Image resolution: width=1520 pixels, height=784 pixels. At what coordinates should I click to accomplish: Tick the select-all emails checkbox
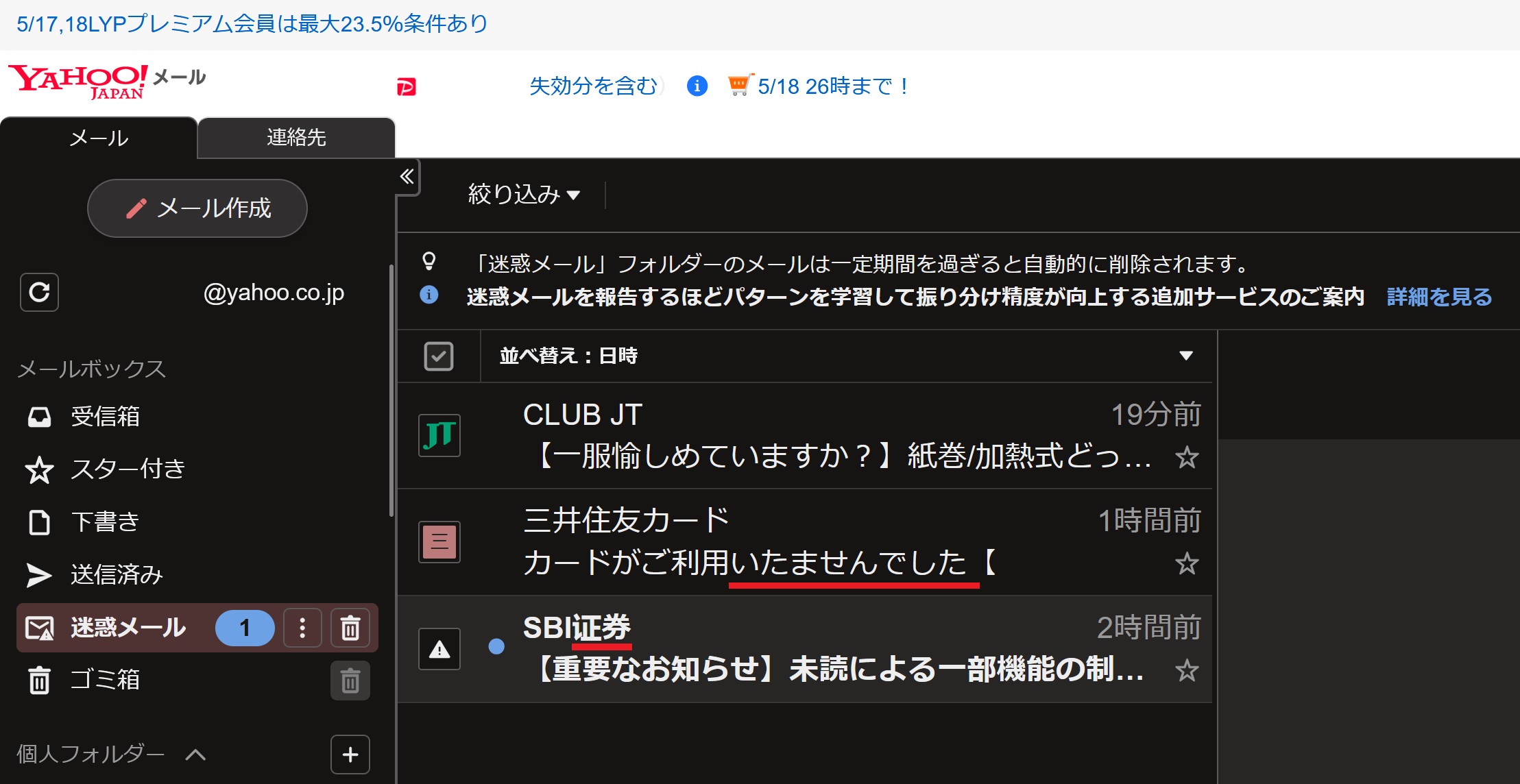click(439, 356)
